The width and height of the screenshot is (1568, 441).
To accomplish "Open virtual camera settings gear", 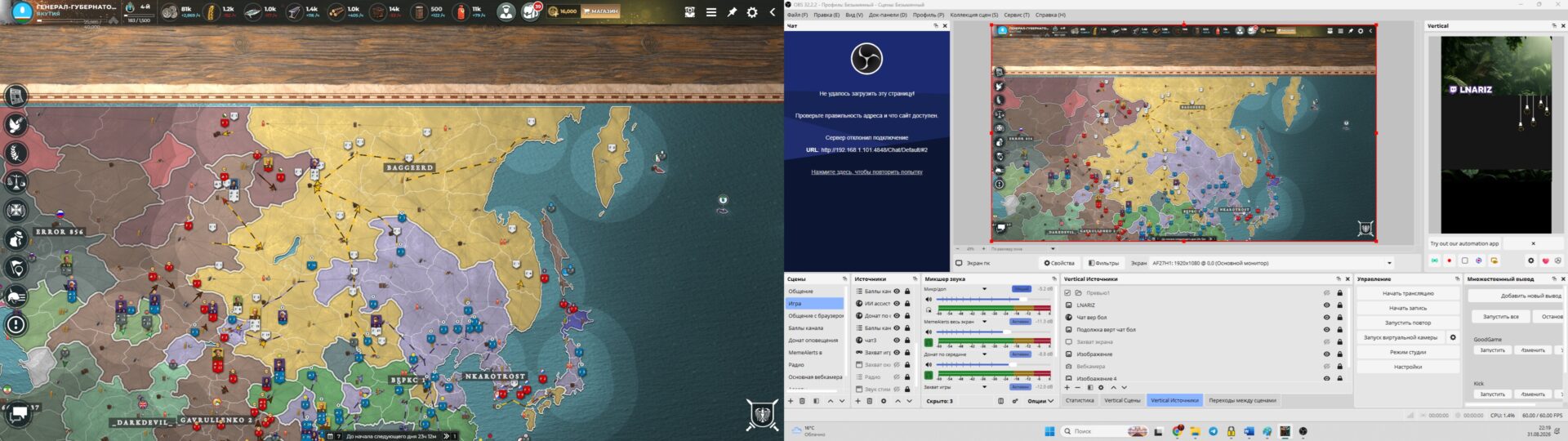I will tap(1453, 337).
